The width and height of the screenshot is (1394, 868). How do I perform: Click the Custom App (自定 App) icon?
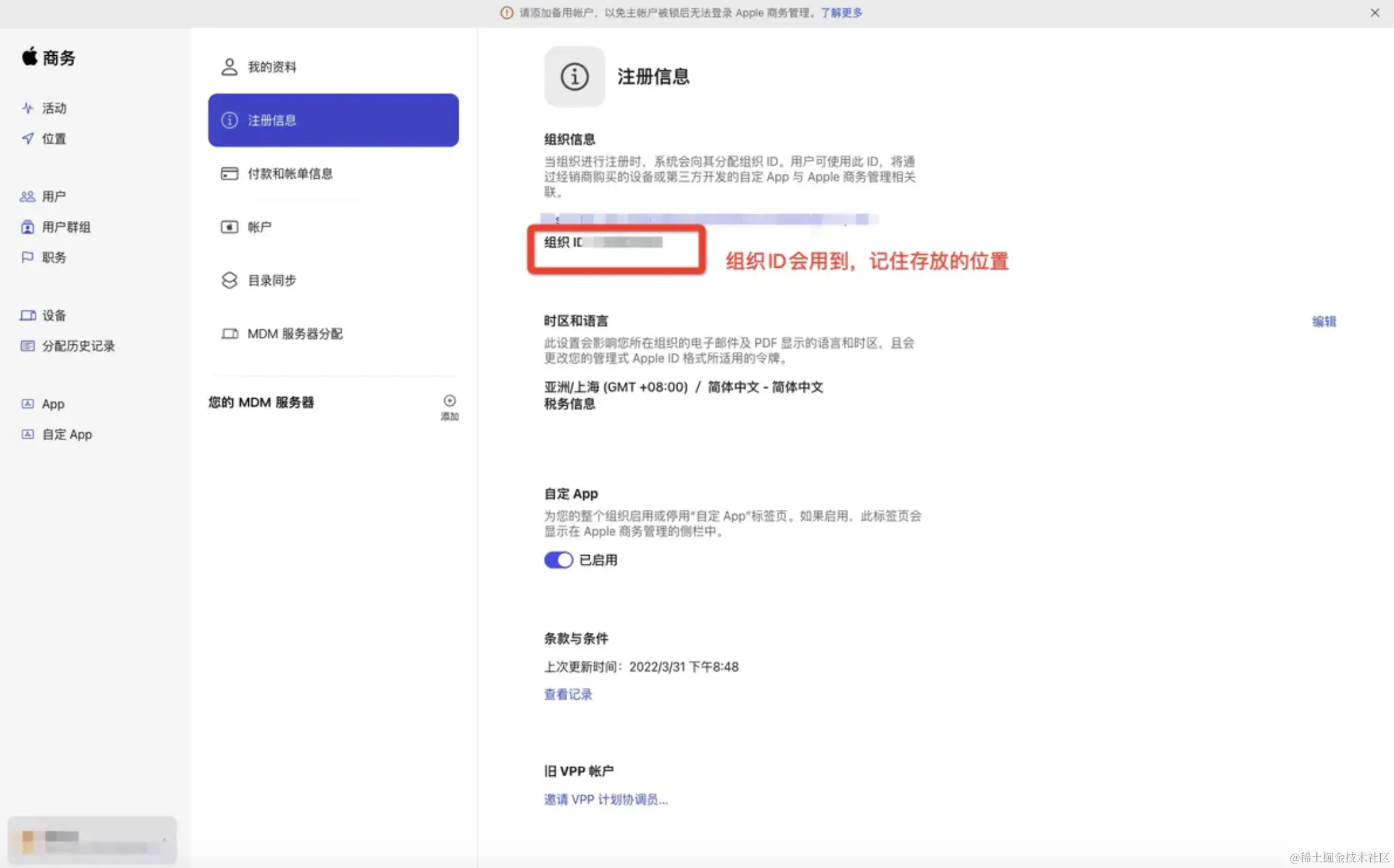[27, 434]
